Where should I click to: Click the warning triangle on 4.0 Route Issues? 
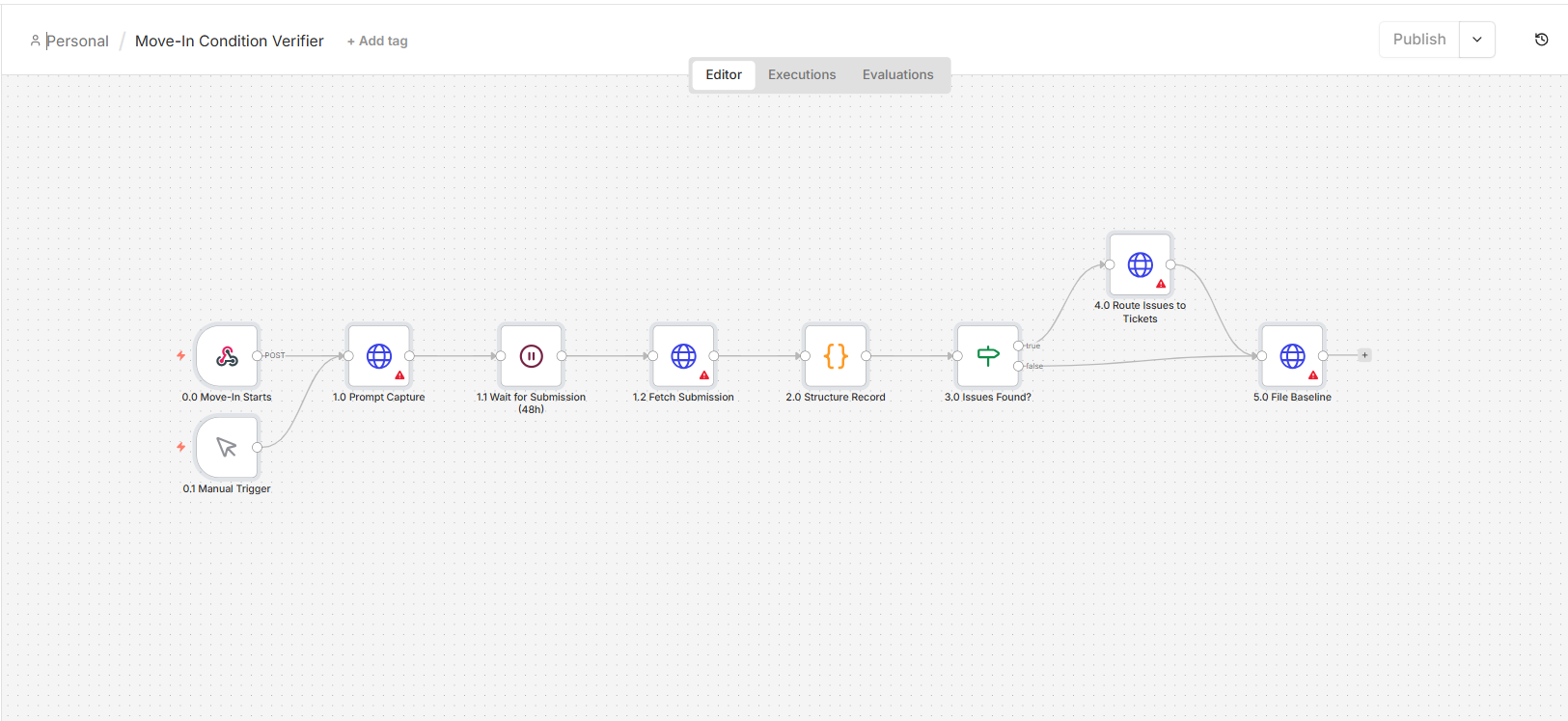(x=1161, y=284)
